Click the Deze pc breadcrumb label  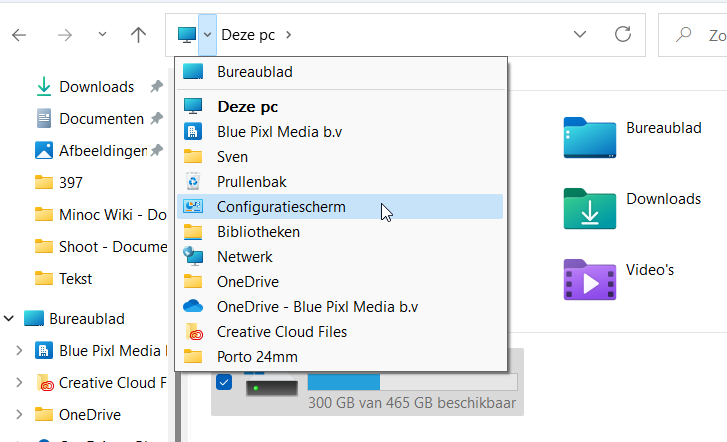click(x=248, y=35)
